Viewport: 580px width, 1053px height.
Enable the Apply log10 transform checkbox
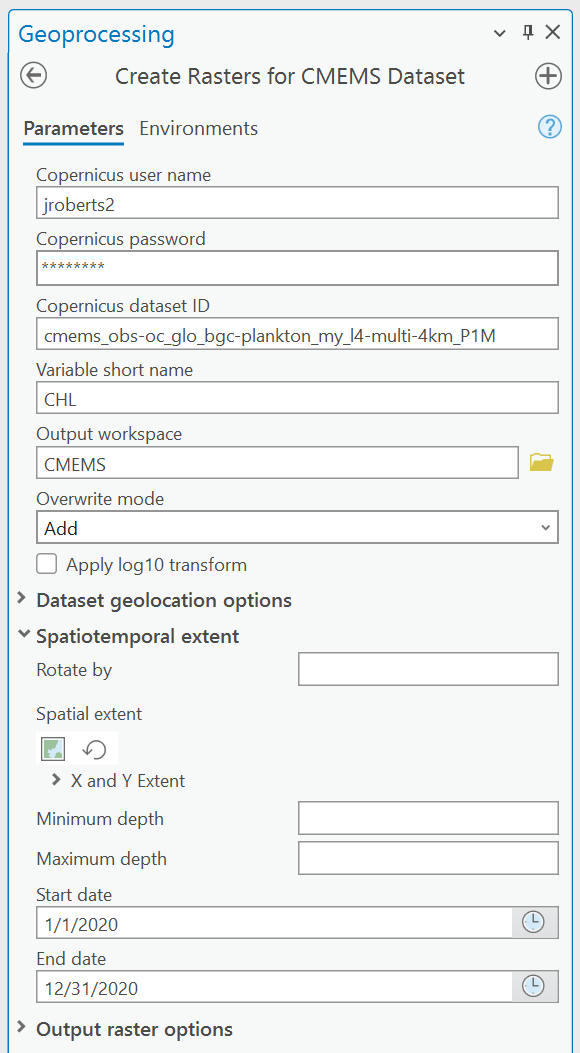click(46, 564)
